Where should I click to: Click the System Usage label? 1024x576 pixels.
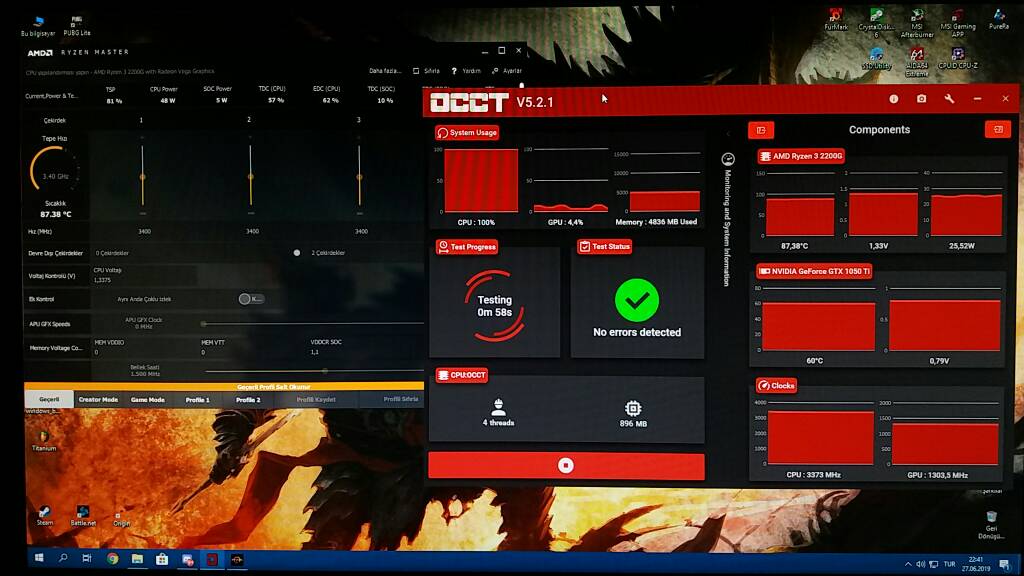(468, 133)
